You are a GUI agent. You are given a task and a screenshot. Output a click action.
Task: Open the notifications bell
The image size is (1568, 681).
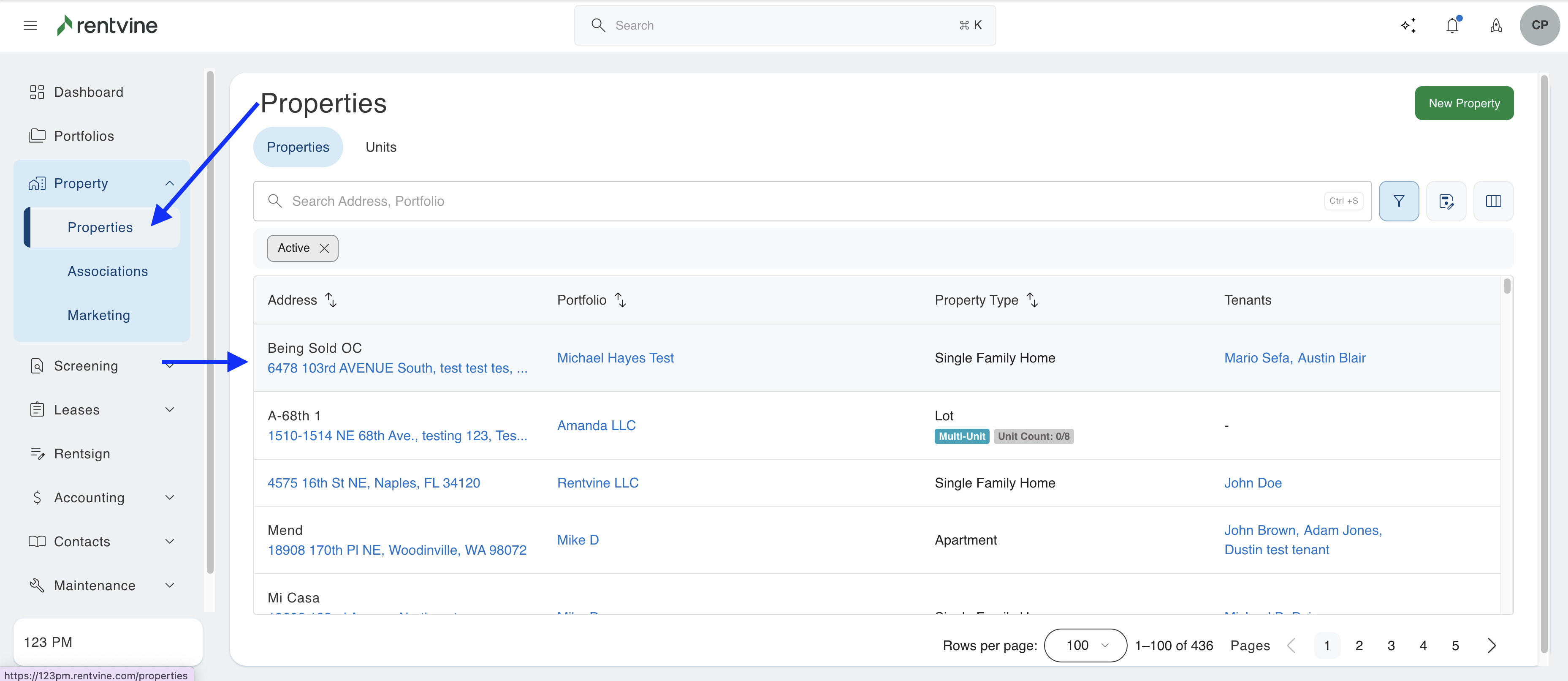point(1452,25)
